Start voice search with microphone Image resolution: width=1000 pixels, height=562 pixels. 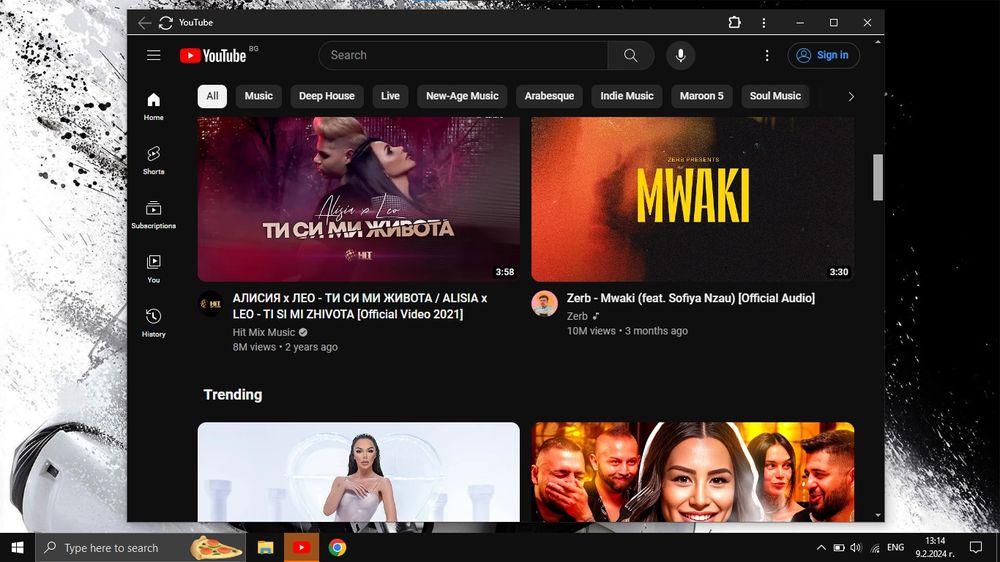(680, 55)
